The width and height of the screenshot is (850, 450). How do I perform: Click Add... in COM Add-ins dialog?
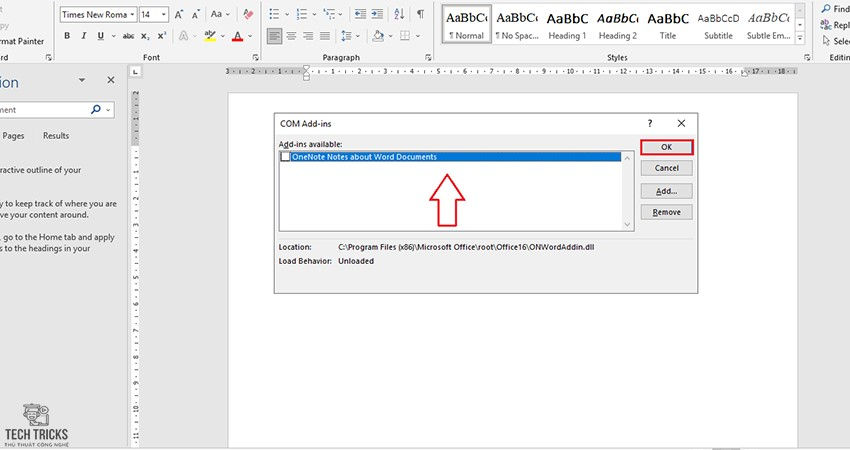(666, 191)
